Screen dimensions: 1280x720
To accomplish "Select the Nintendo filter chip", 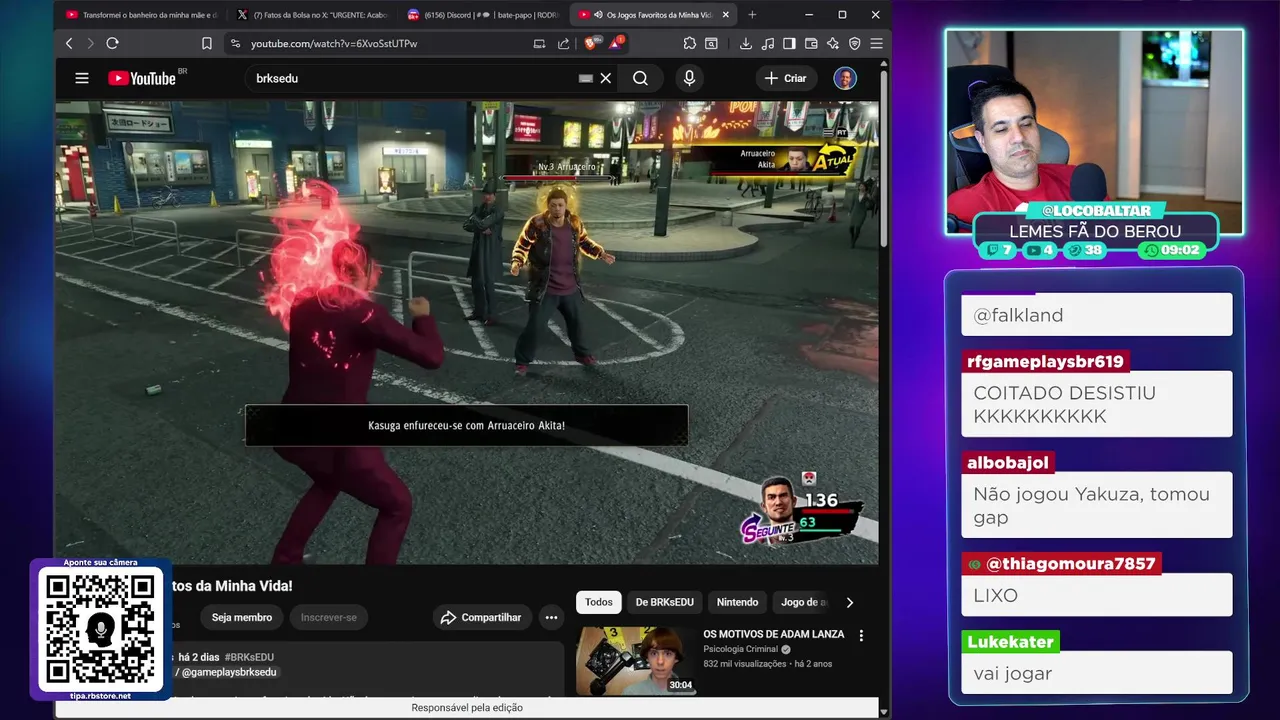I will tap(737, 602).
